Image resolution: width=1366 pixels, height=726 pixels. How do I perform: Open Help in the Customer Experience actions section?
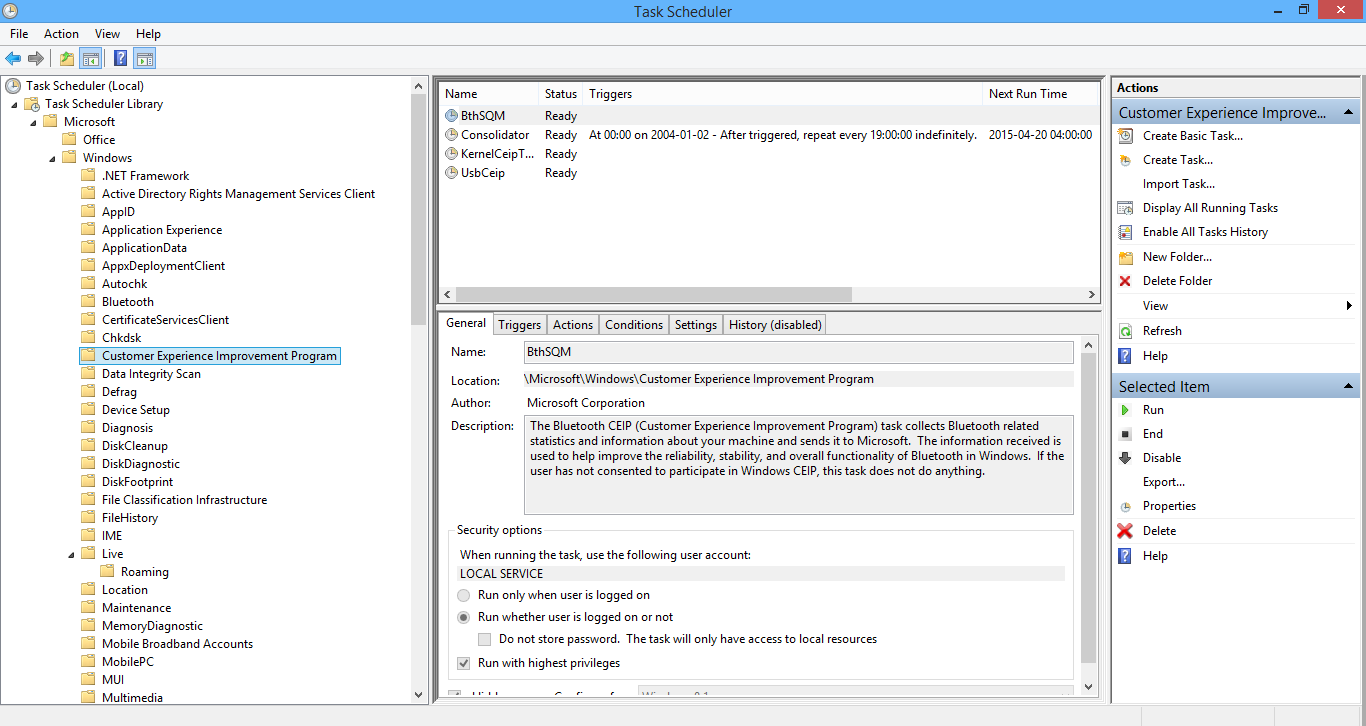tap(1155, 356)
